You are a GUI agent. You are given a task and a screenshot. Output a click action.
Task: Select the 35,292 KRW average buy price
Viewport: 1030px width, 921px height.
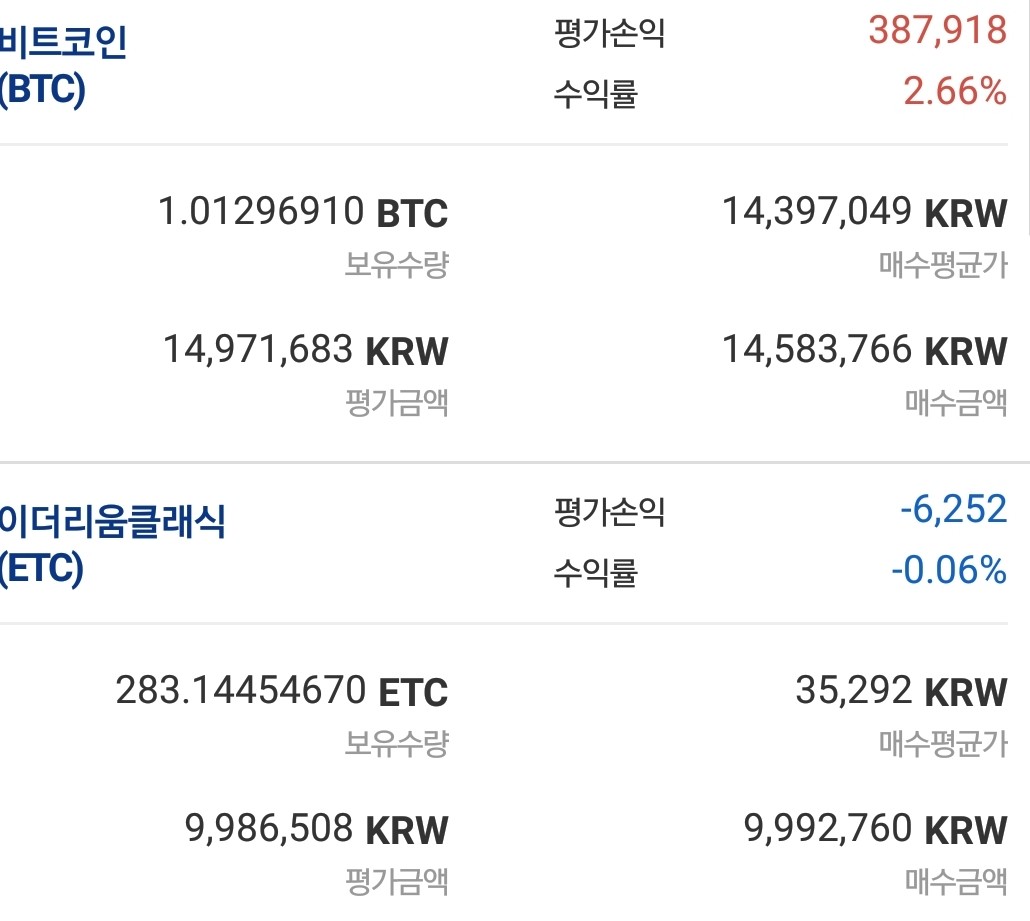click(901, 691)
